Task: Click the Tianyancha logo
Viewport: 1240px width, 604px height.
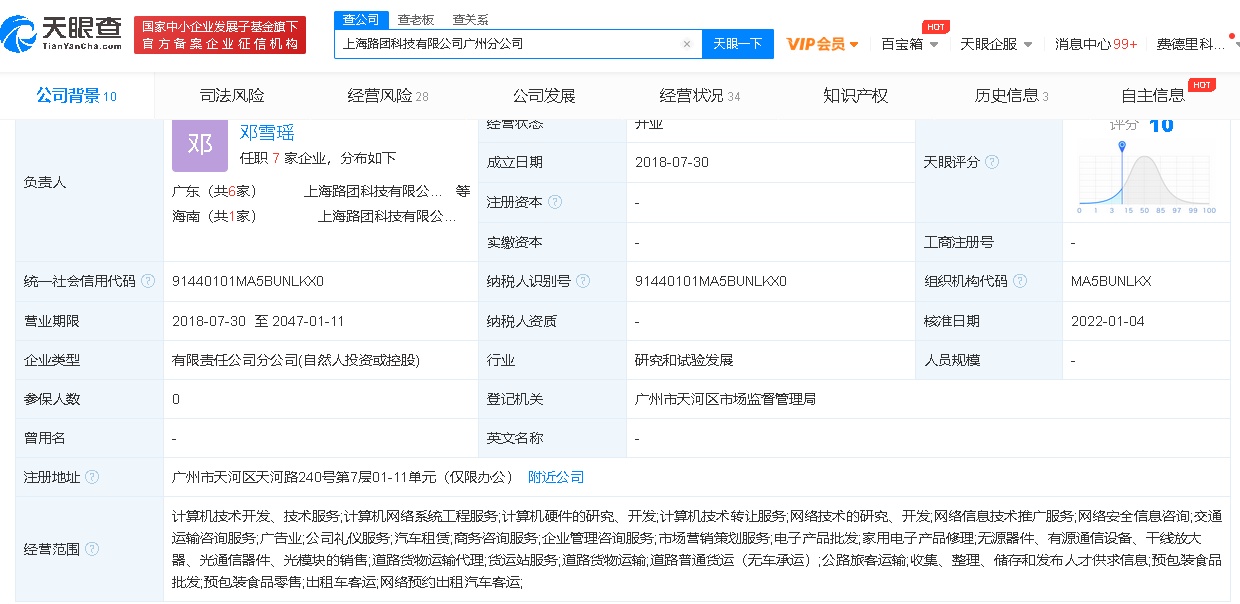Action: coord(62,34)
